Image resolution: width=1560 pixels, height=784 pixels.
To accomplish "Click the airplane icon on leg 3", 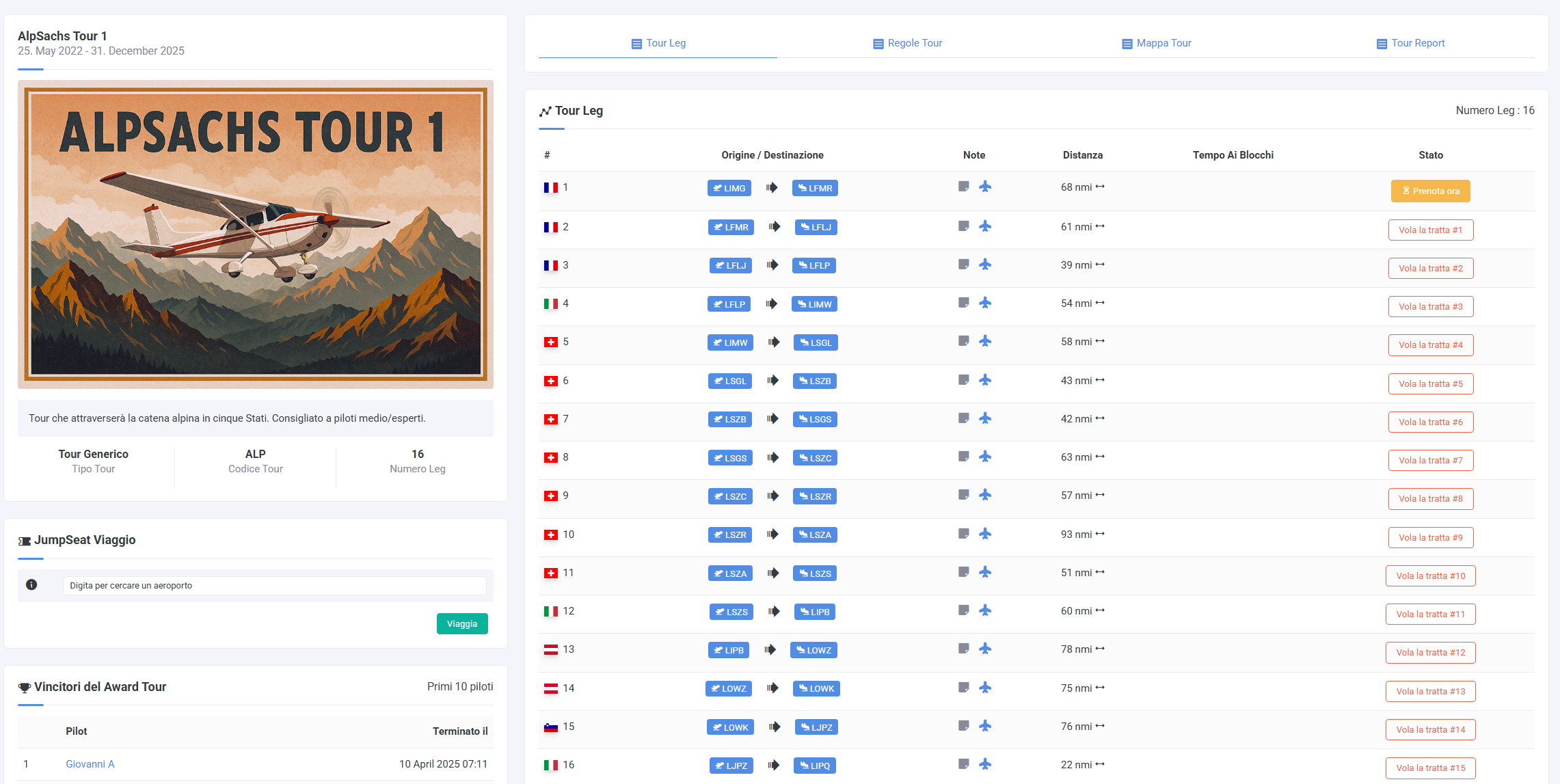I will [x=984, y=265].
